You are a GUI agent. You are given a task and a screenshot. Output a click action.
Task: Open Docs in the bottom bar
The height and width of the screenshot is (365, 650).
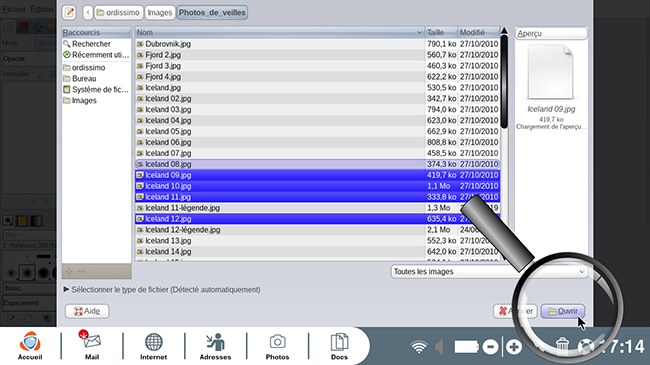tap(339, 346)
